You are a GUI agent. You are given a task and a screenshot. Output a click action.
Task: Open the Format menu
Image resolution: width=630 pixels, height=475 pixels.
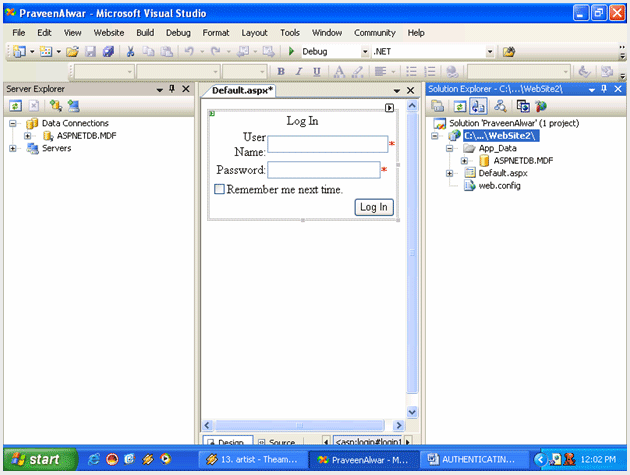tap(216, 33)
